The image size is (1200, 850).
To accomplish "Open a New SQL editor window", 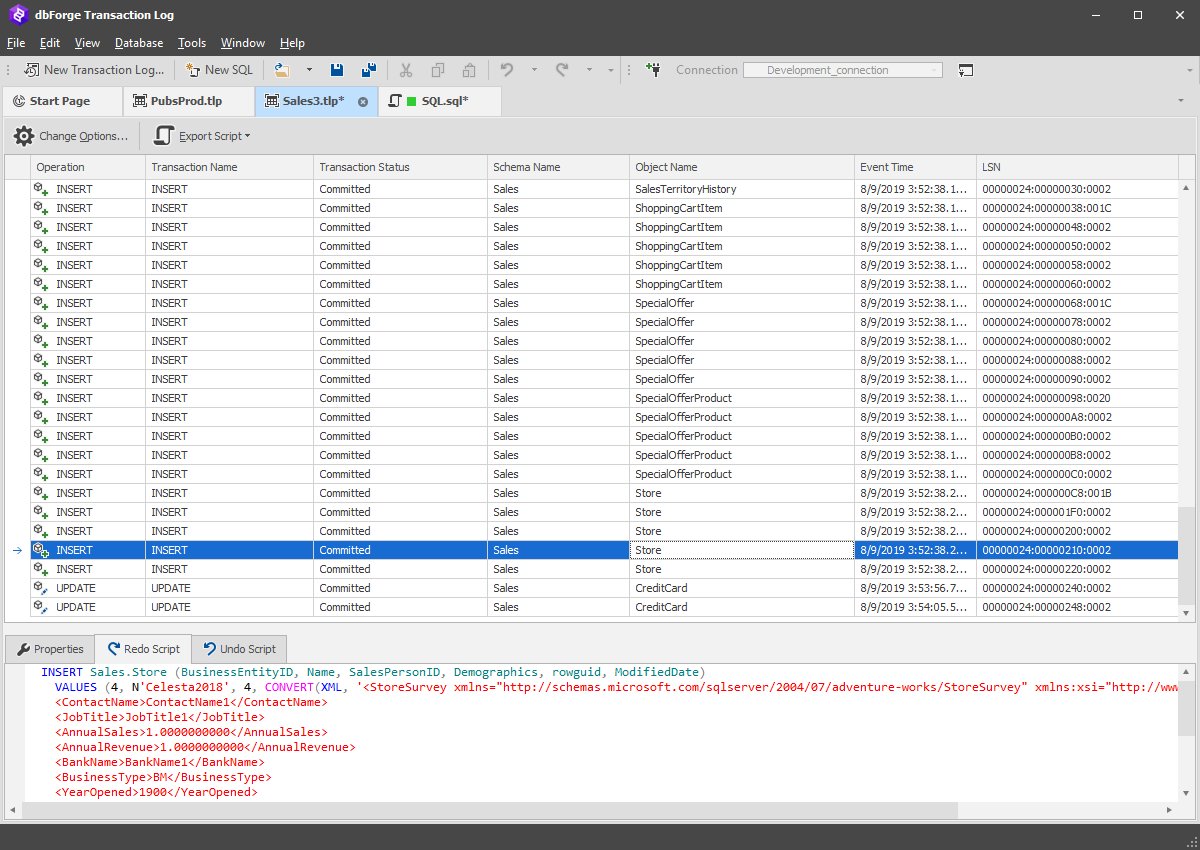I will [x=218, y=70].
